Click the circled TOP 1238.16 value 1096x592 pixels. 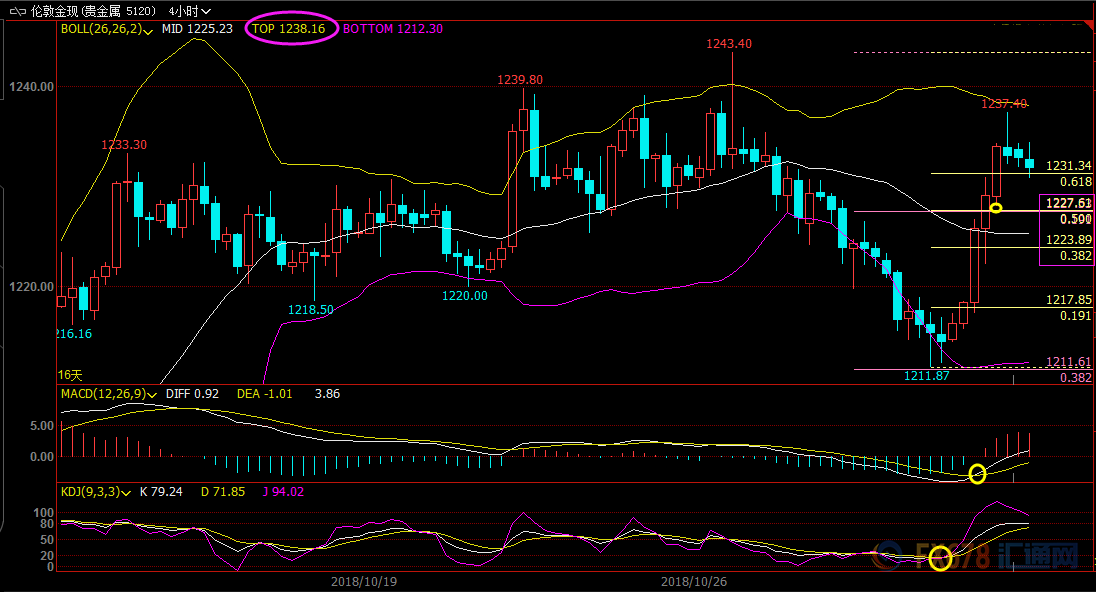(x=288, y=29)
